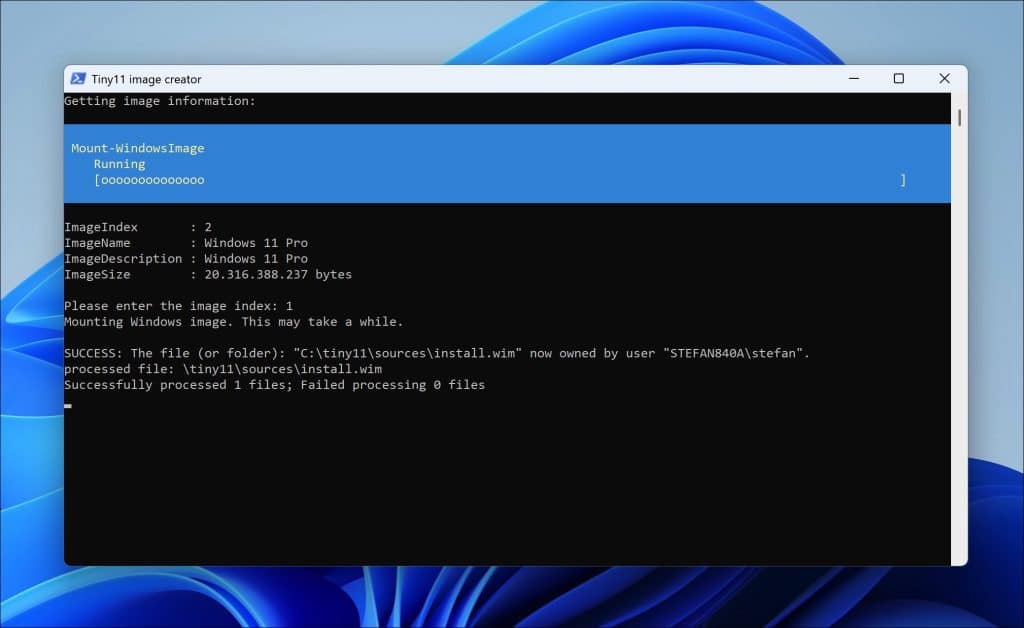Click the Mount-WindowsImage progress bar

coord(500,180)
